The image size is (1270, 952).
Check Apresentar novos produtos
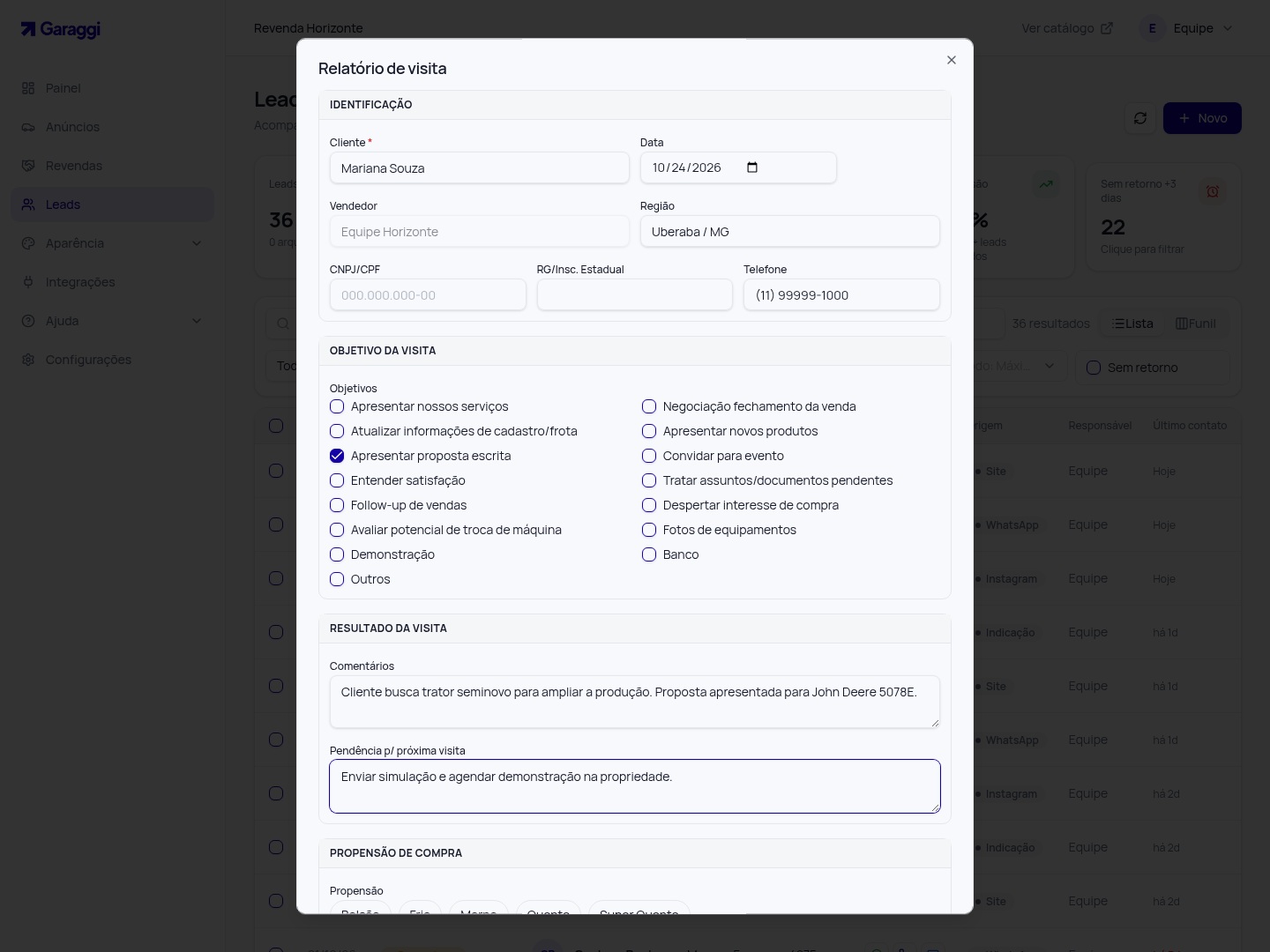(649, 431)
